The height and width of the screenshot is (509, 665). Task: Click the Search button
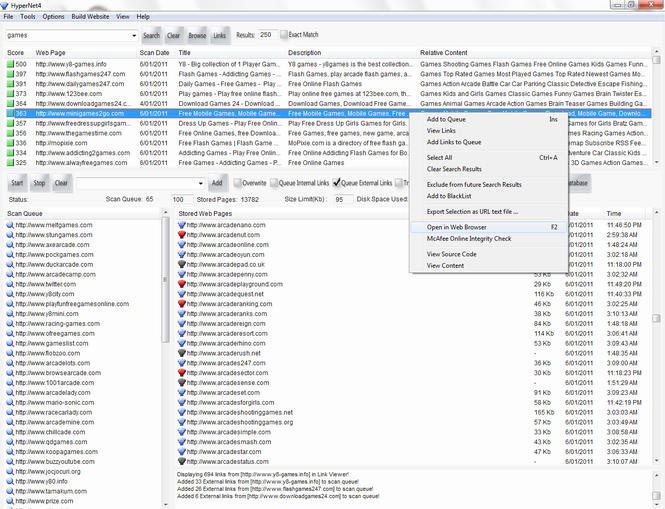151,35
